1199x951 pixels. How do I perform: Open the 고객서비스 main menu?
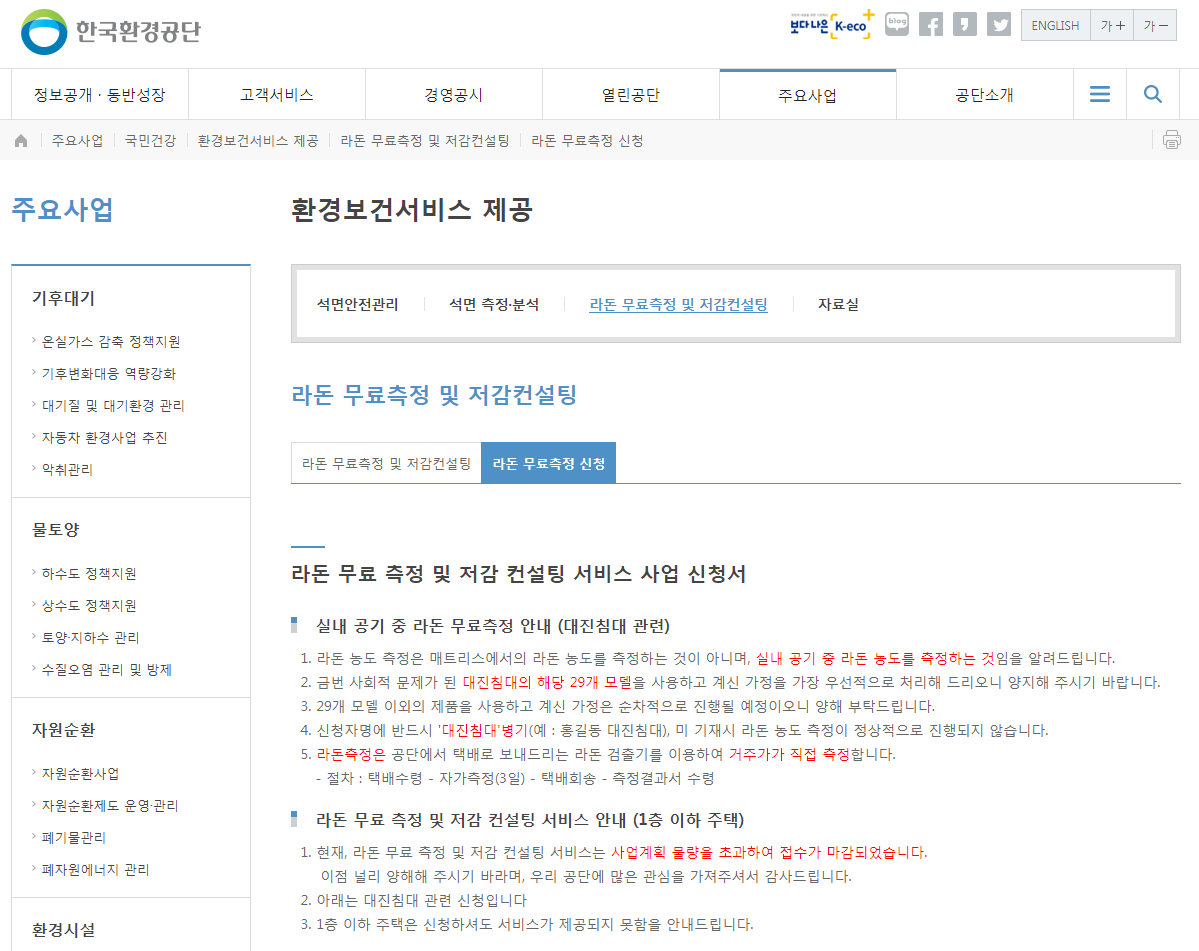click(277, 95)
